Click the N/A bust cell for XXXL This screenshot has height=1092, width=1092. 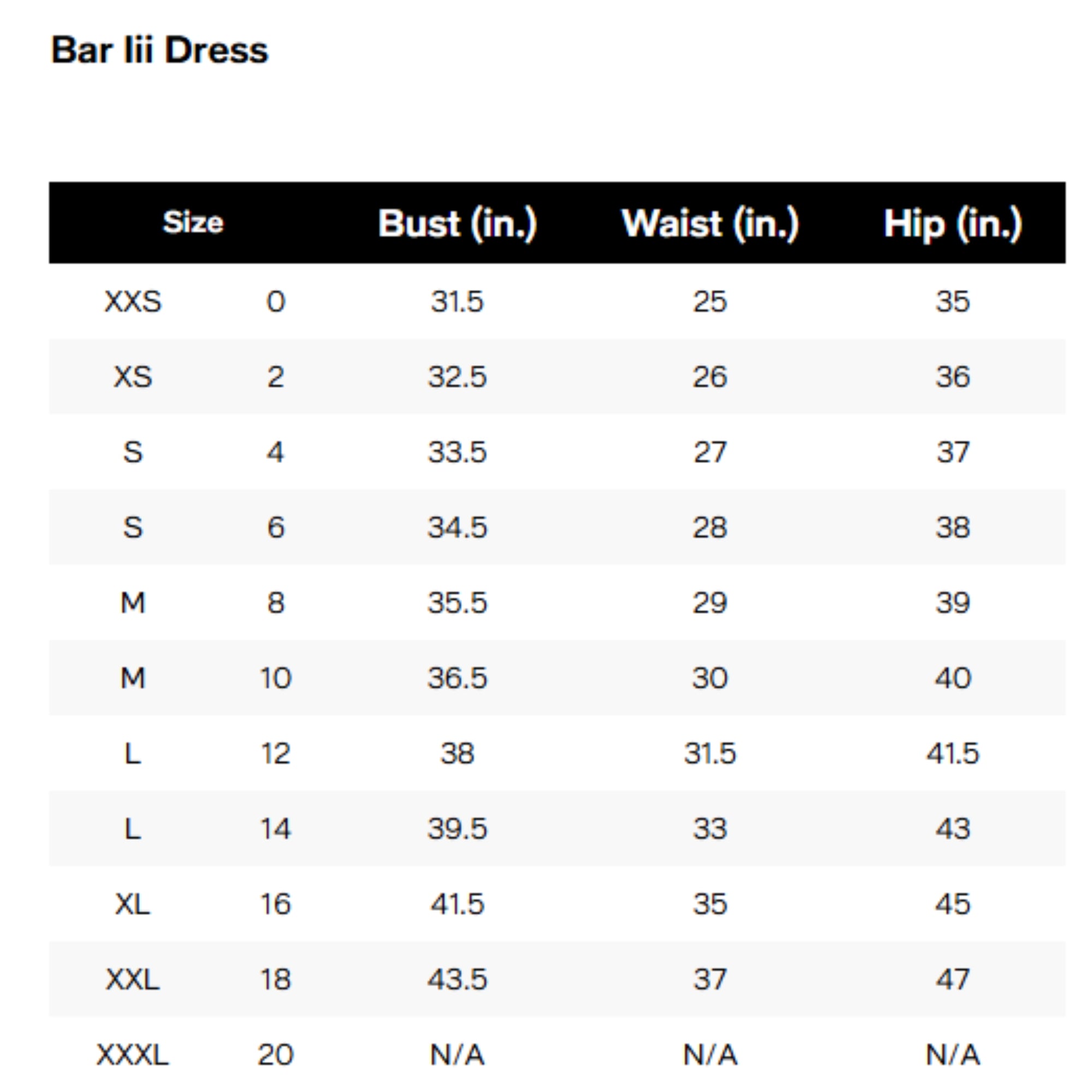tap(457, 1054)
